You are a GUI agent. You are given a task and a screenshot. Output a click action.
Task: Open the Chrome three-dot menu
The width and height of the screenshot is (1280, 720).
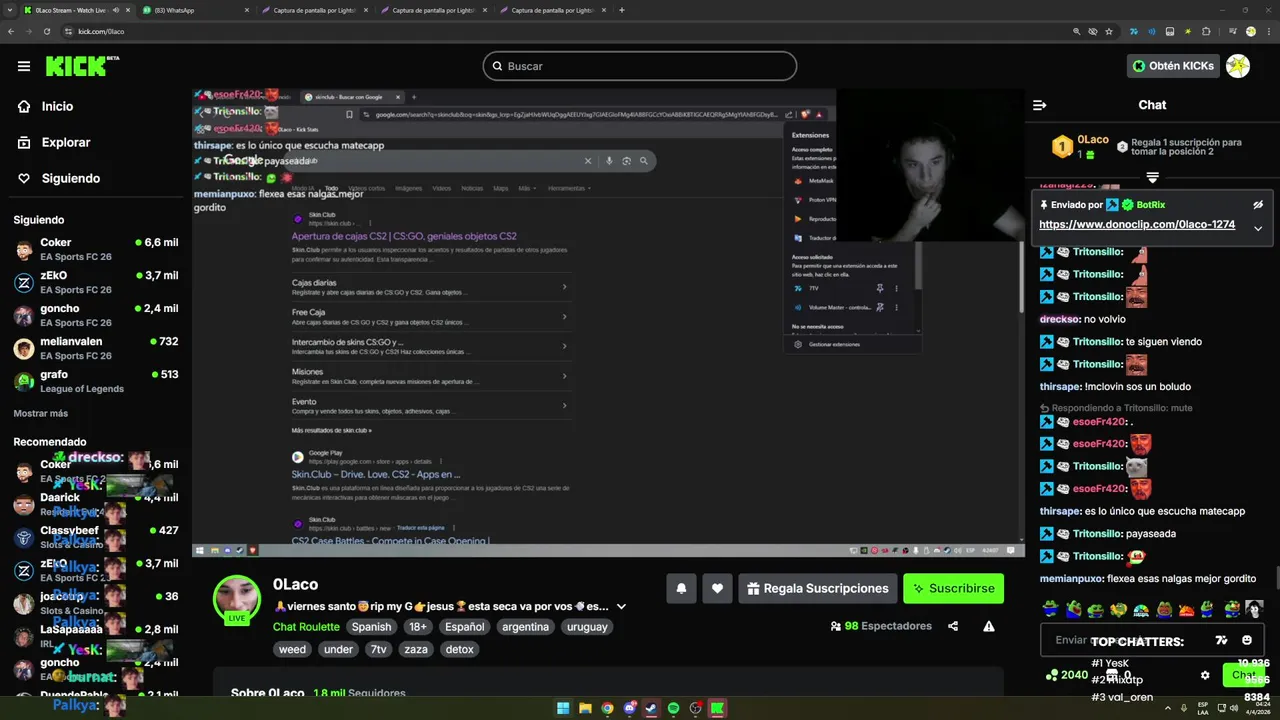pos(1267,31)
